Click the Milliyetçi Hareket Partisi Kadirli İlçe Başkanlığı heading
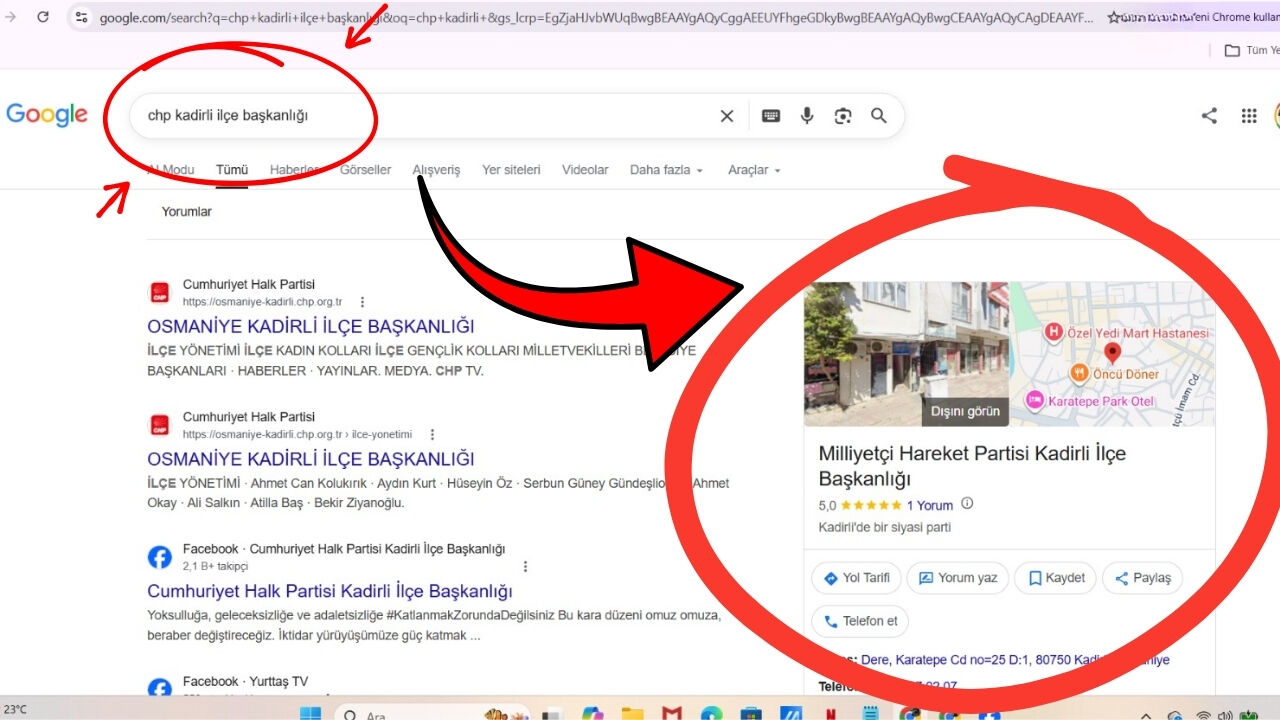Image resolution: width=1280 pixels, height=720 pixels. (972, 465)
